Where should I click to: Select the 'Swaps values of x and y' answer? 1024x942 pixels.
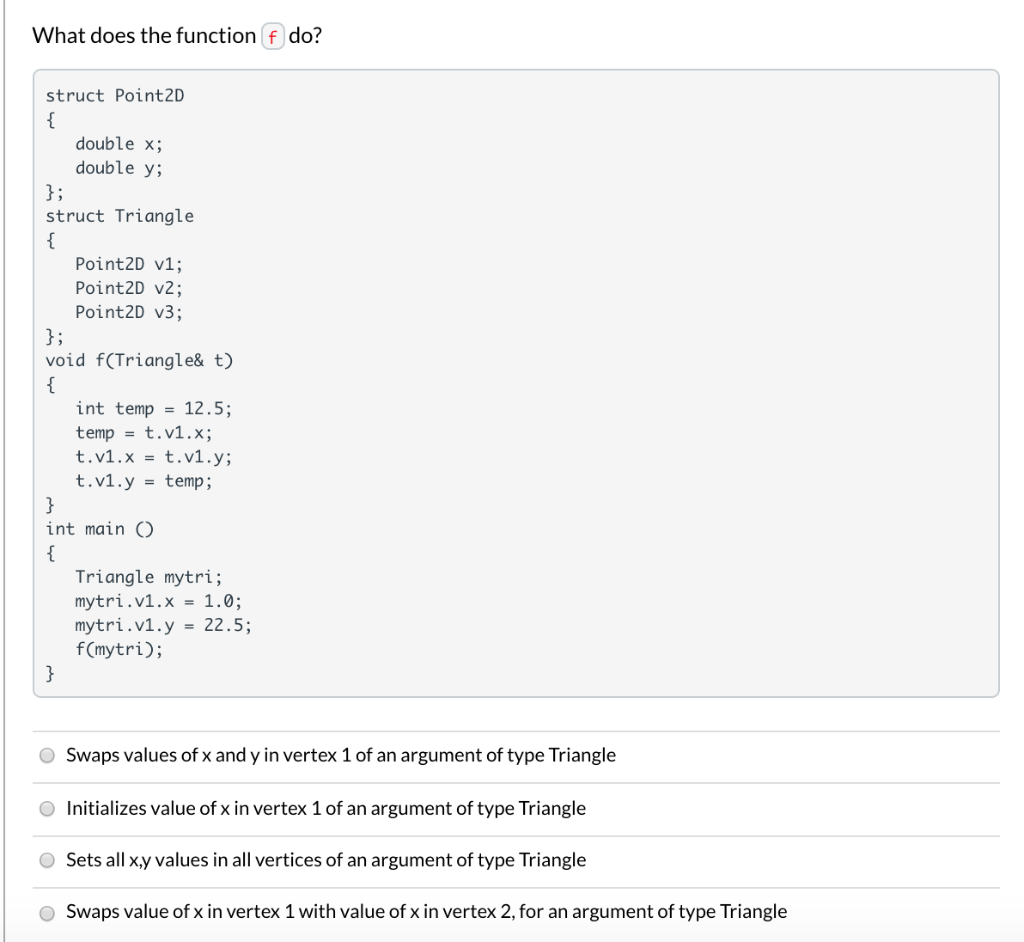pos(47,755)
